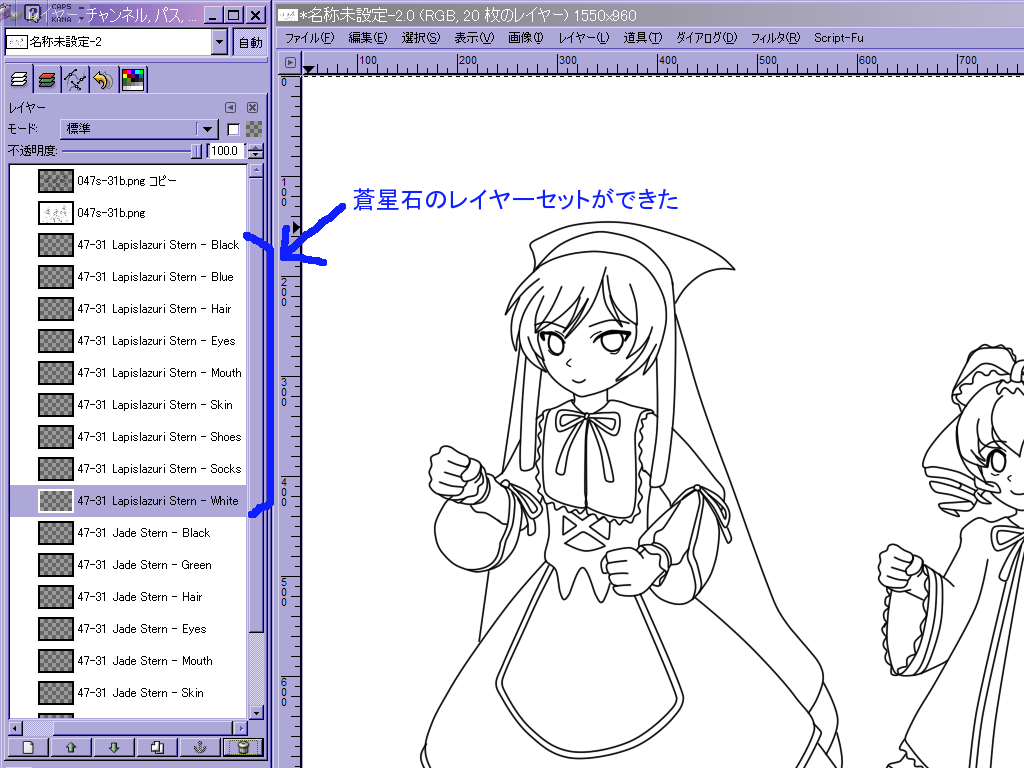Viewport: 1024px width, 768px height.
Task: Click thumbnail of Jade Stern - Skin layer
Action: (x=56, y=693)
